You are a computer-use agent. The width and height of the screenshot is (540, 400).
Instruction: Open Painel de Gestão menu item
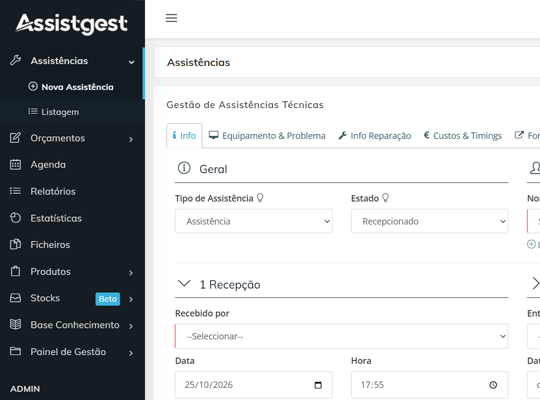coord(72,352)
